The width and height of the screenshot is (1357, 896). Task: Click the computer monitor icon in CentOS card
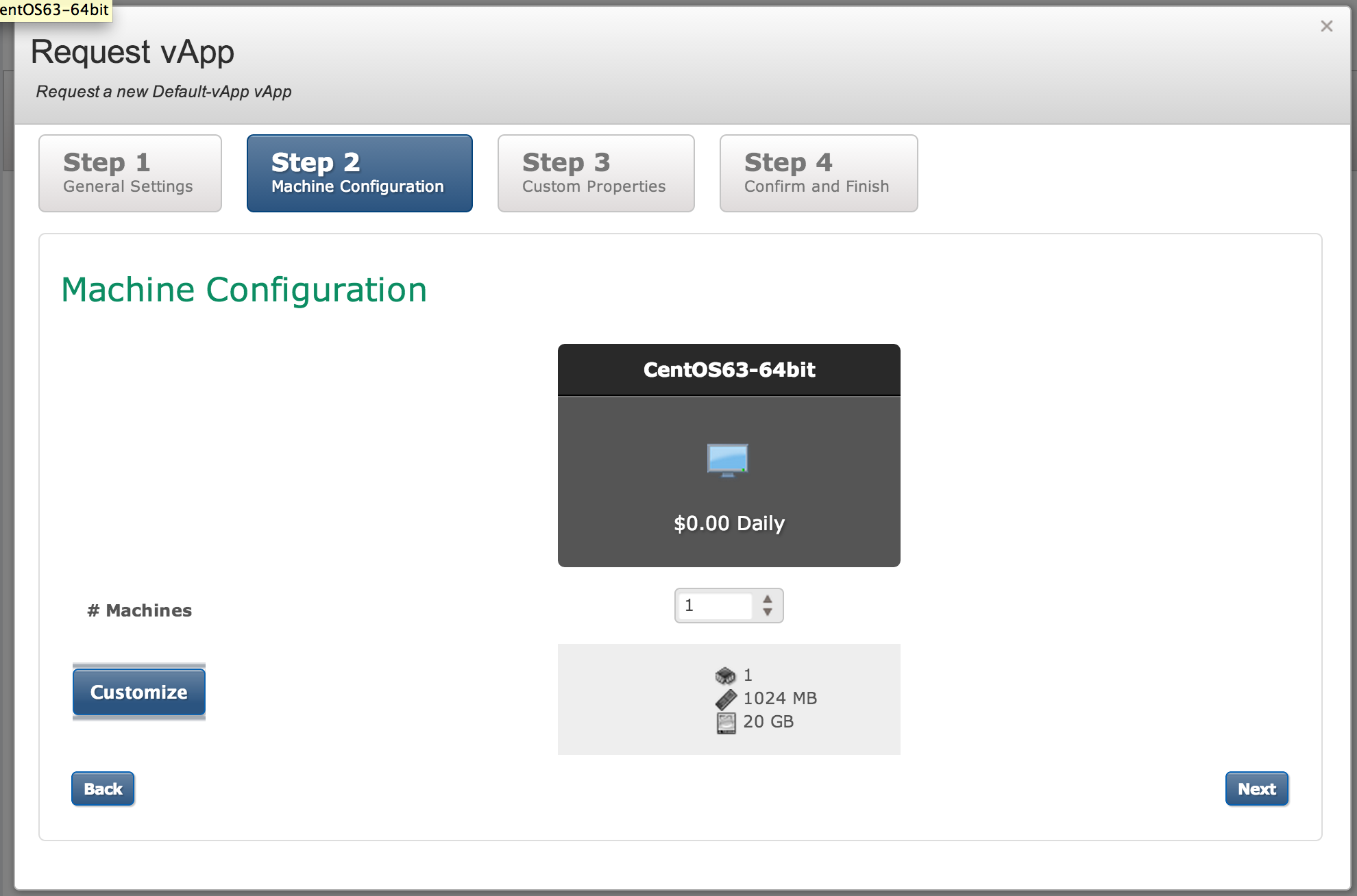(x=727, y=460)
